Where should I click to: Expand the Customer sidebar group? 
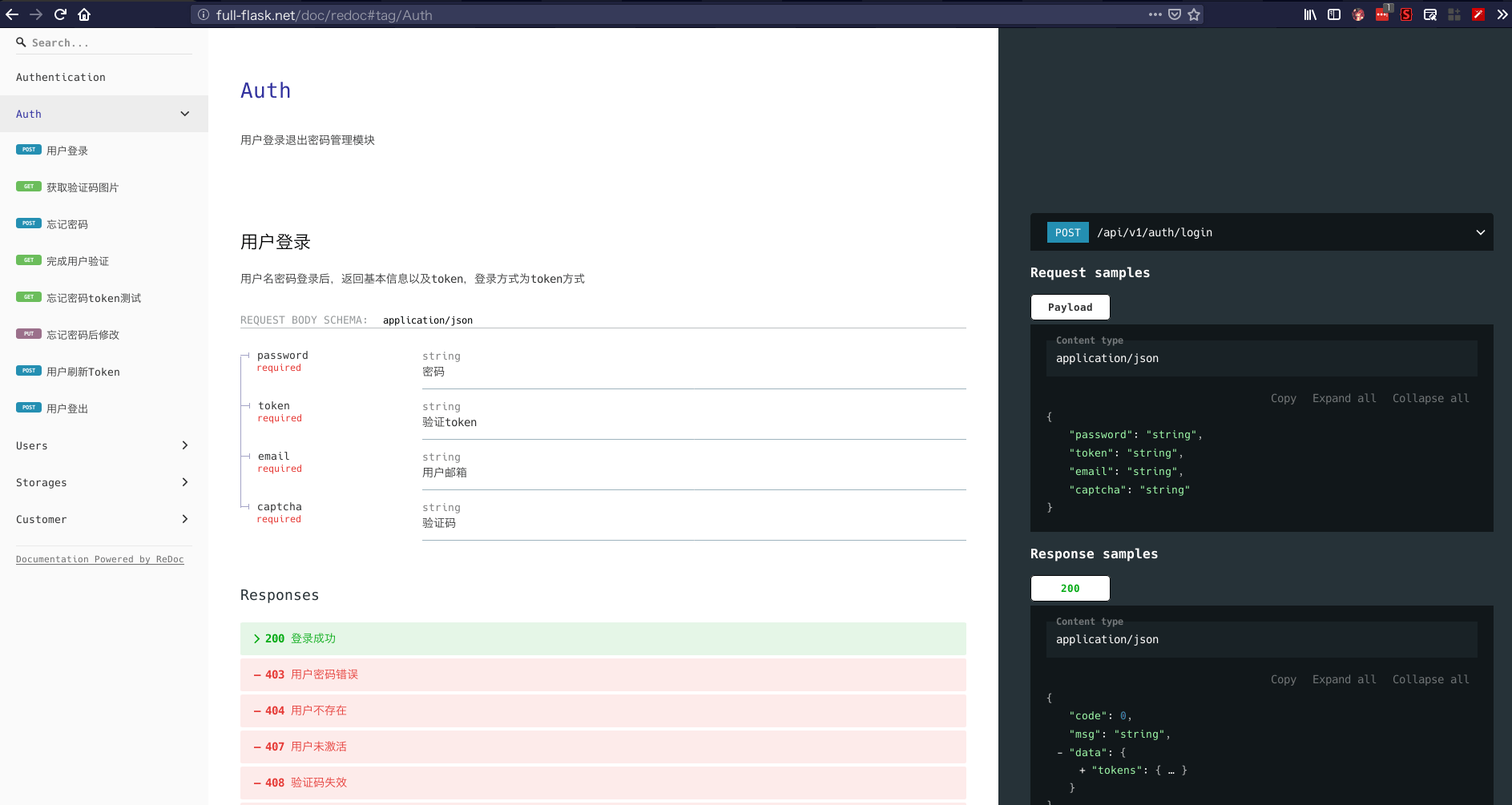coord(104,519)
